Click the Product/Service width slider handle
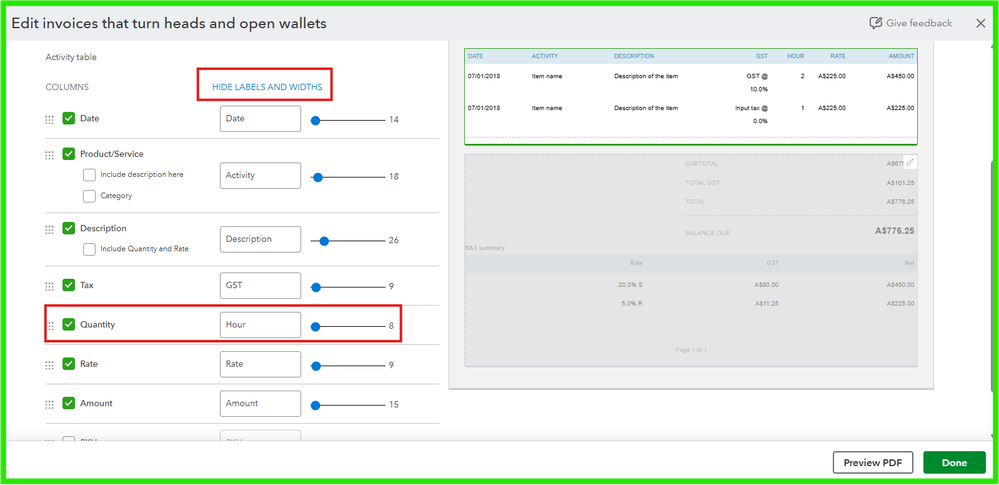Image resolution: width=999 pixels, height=485 pixels. point(318,178)
